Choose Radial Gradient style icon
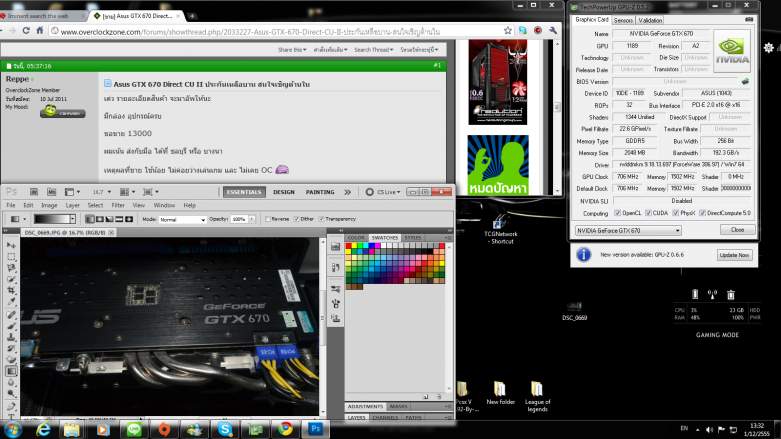 (x=100, y=219)
